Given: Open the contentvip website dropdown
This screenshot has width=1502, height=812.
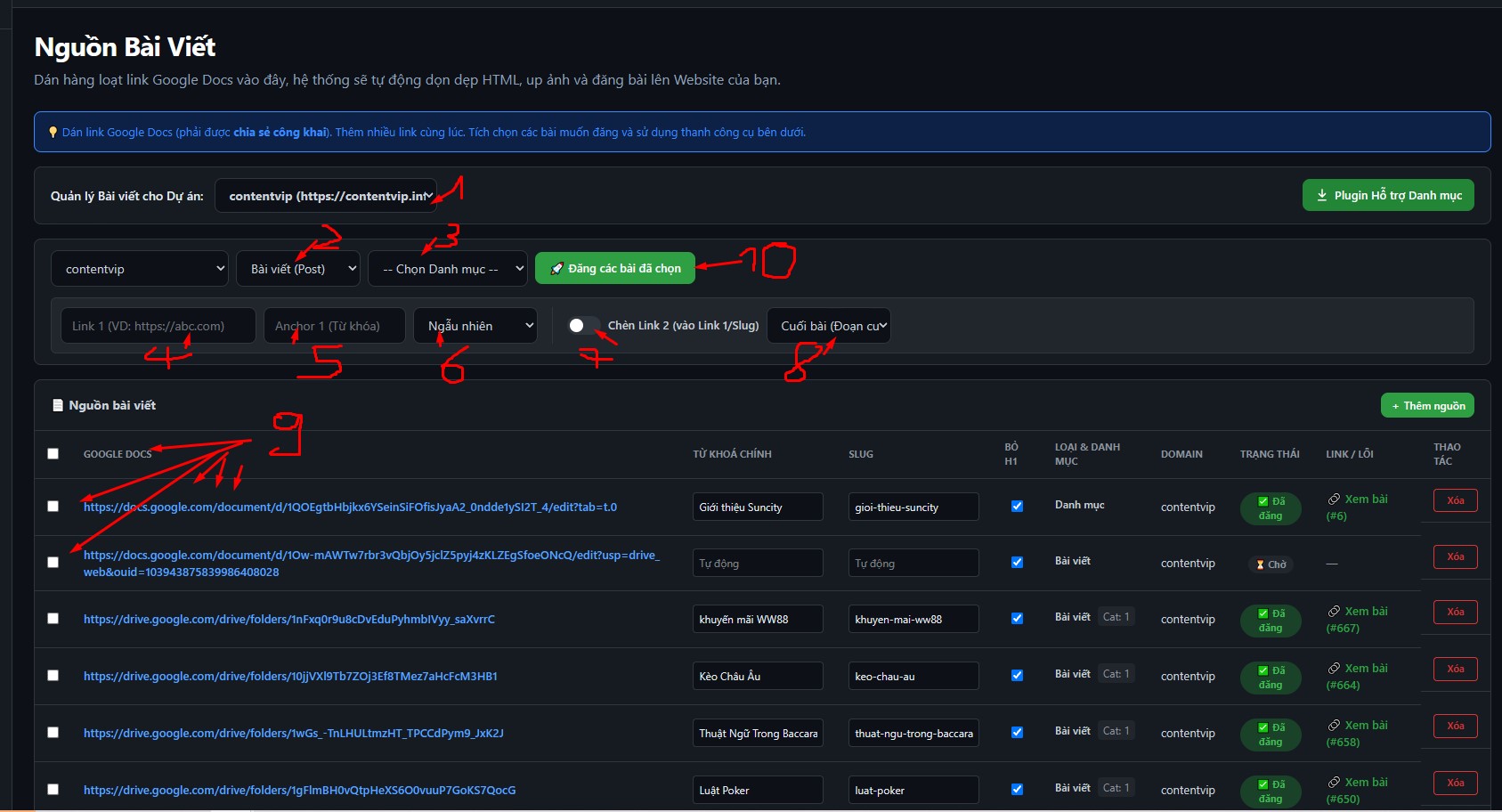Looking at the screenshot, I should tap(140, 269).
